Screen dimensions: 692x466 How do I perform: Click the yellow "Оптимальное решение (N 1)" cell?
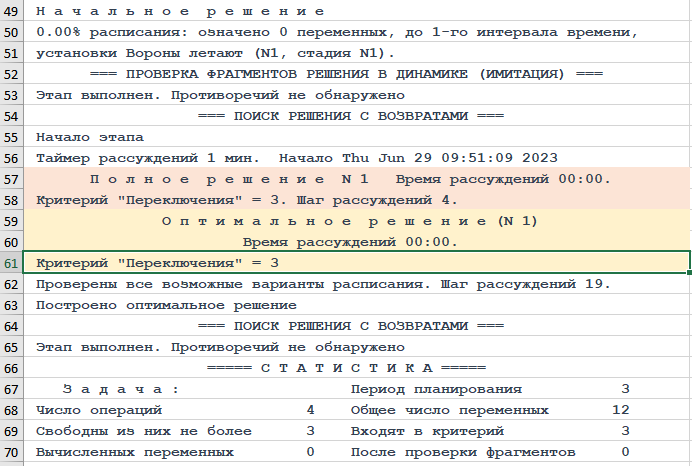pyautogui.click(x=350, y=221)
